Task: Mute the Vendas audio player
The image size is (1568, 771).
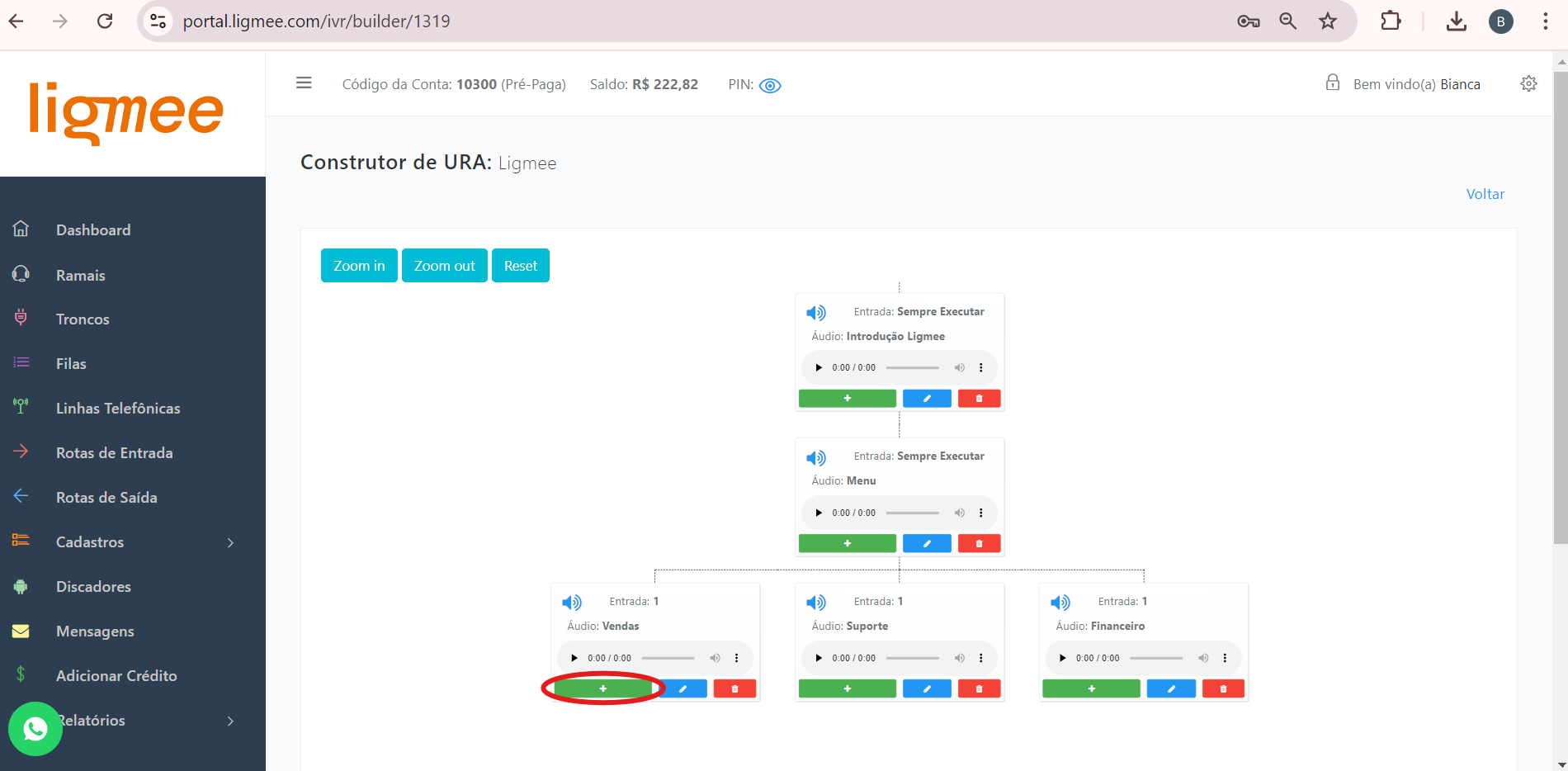Action: tap(715, 658)
